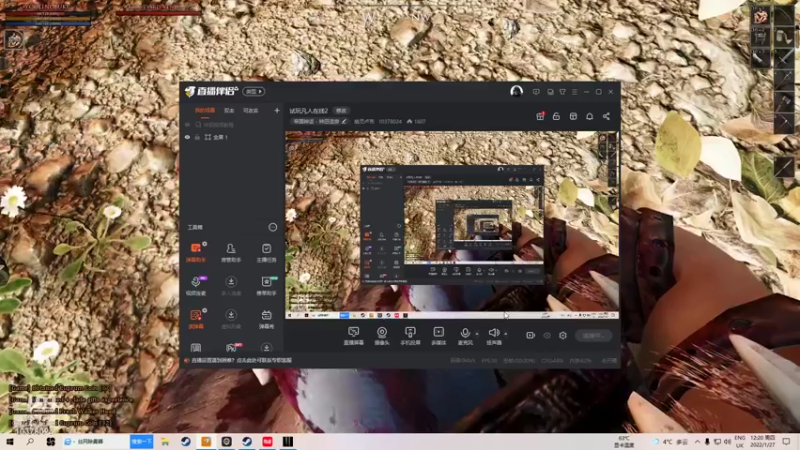
Task: Add a multimedia source
Action: (x=438, y=336)
